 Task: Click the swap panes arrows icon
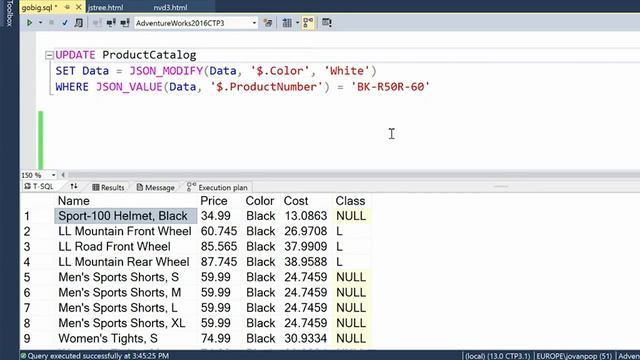(x=74, y=187)
